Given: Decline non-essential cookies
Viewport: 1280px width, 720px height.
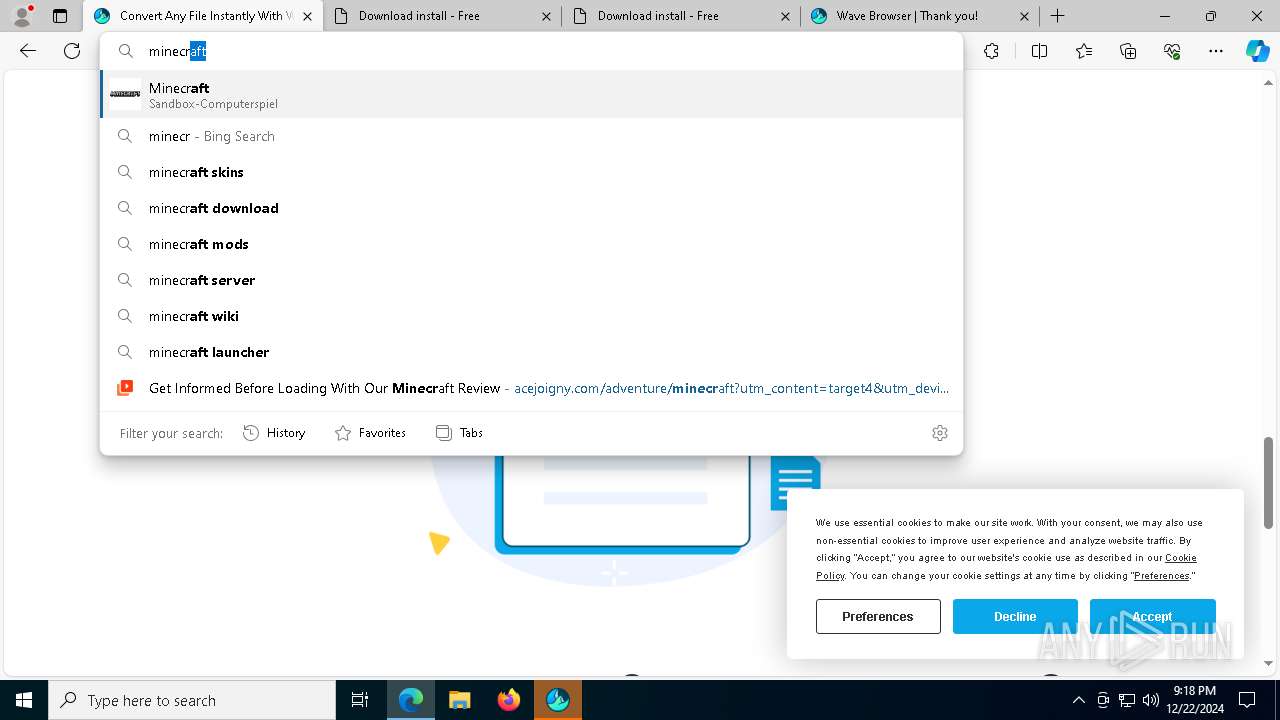Looking at the screenshot, I should pos(1015,616).
